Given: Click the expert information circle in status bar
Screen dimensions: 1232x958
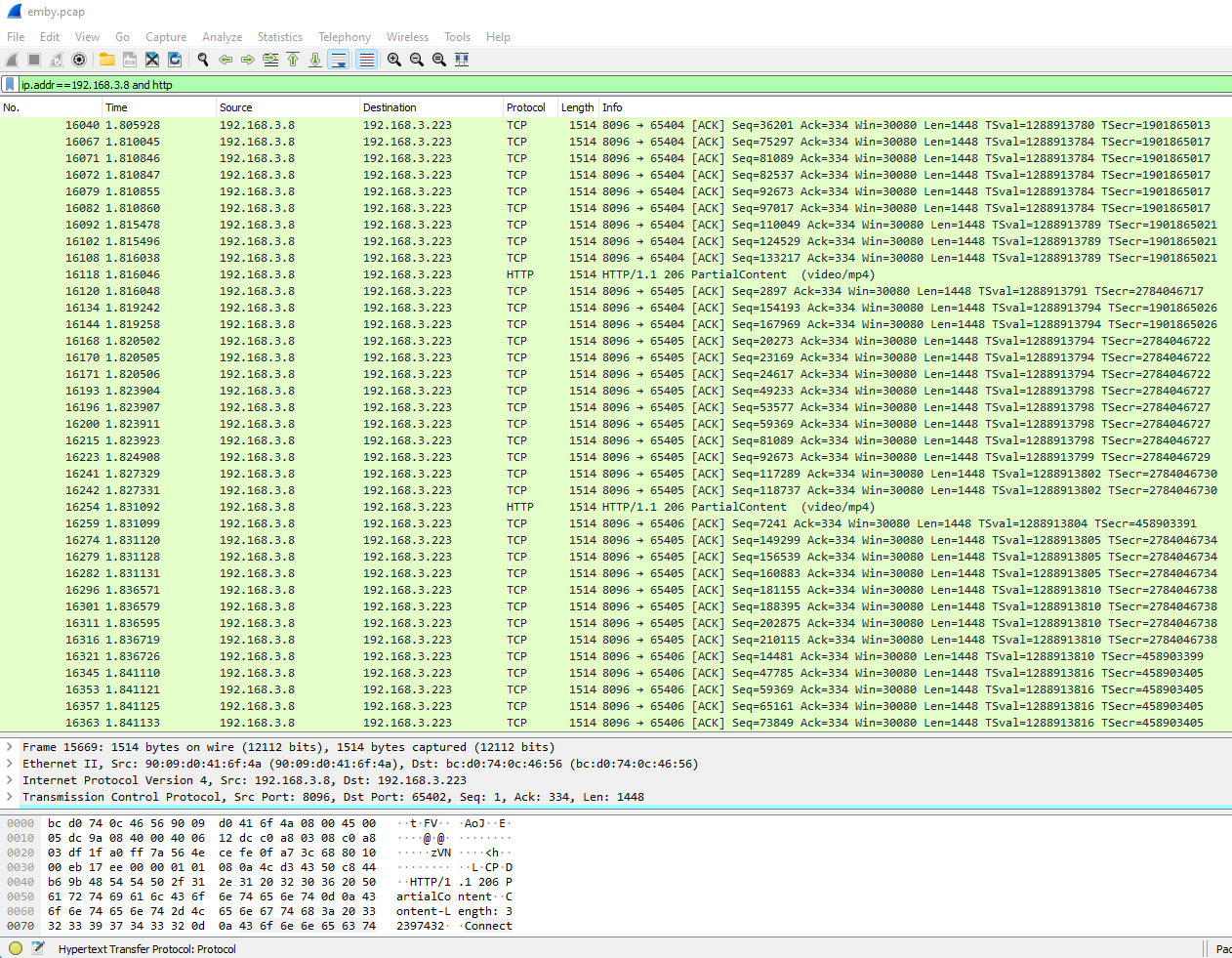Looking at the screenshot, I should 16,948.
